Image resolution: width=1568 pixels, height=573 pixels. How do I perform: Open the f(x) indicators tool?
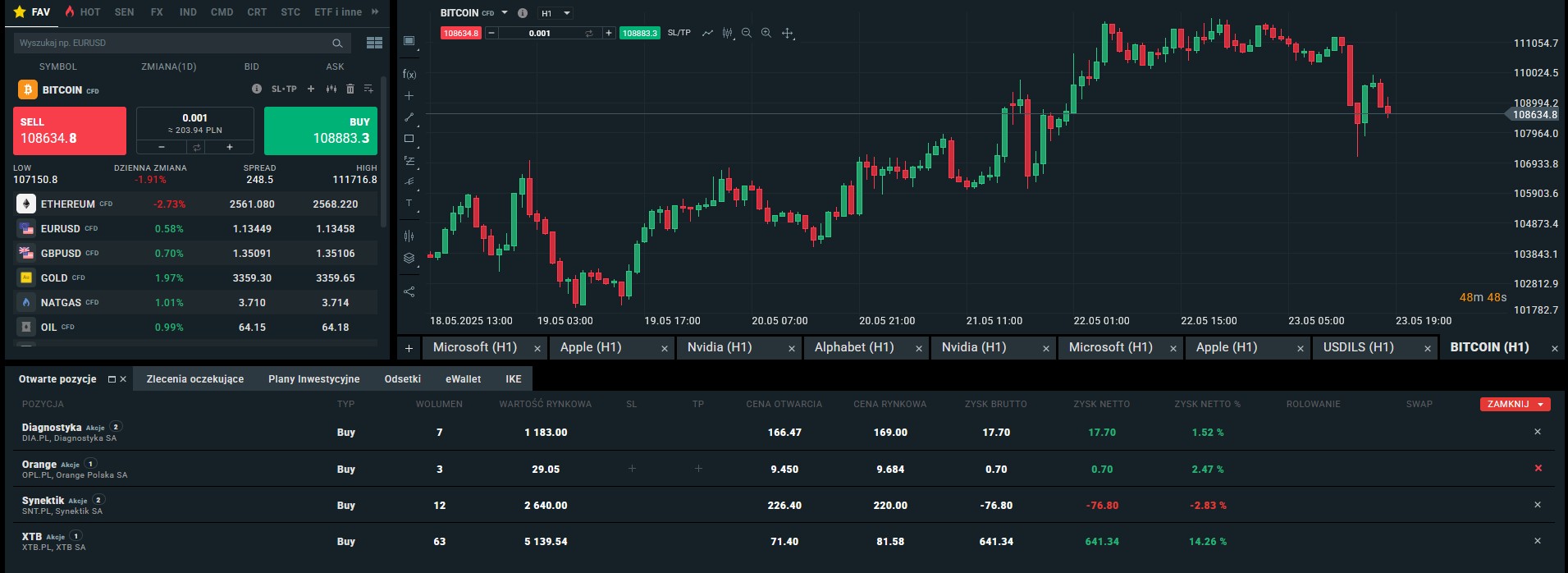(x=409, y=74)
